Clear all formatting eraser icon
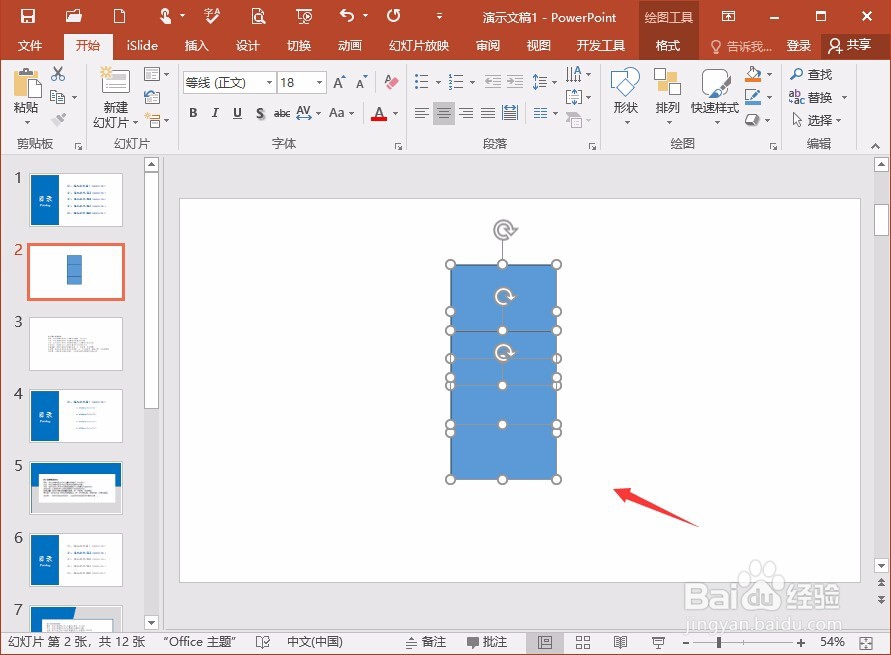Image resolution: width=891 pixels, height=655 pixels. tap(391, 82)
